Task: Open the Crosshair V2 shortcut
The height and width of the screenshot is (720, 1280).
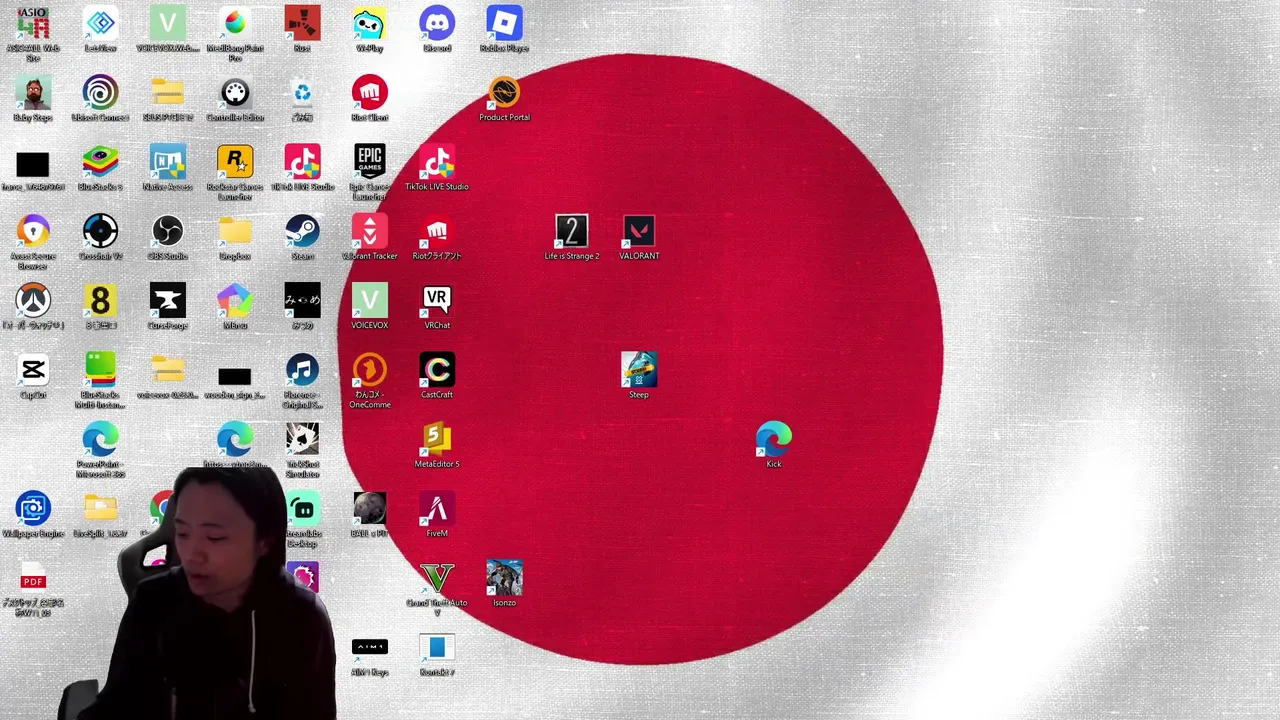Action: 100,231
